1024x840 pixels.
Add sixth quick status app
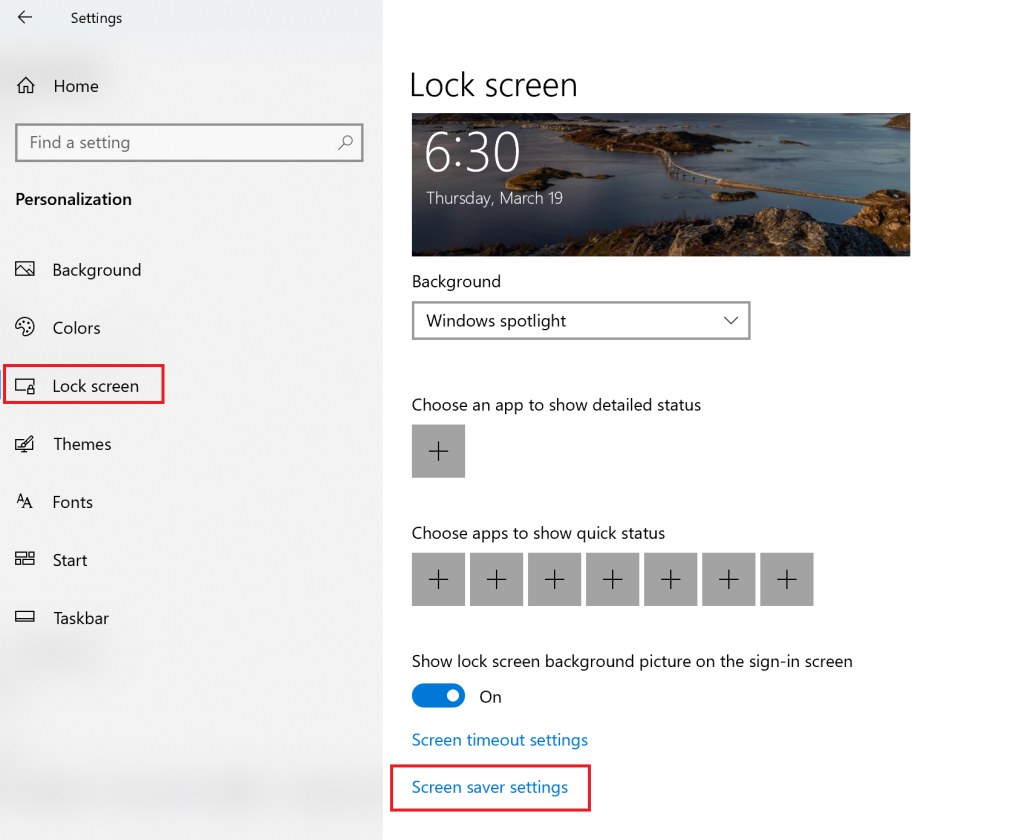coord(729,579)
